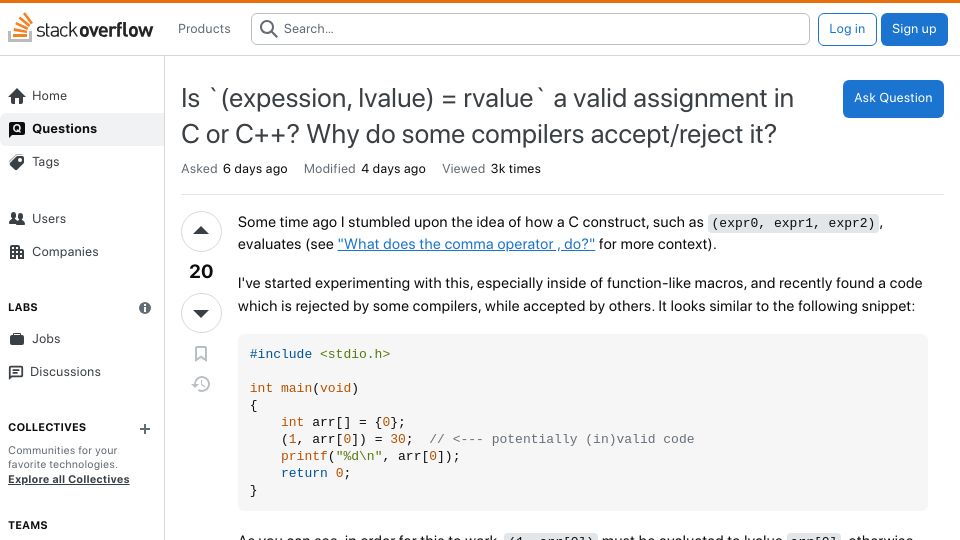Viewport: 960px width, 540px height.
Task: Open "What does the comma operator , do?" link
Action: click(x=466, y=244)
